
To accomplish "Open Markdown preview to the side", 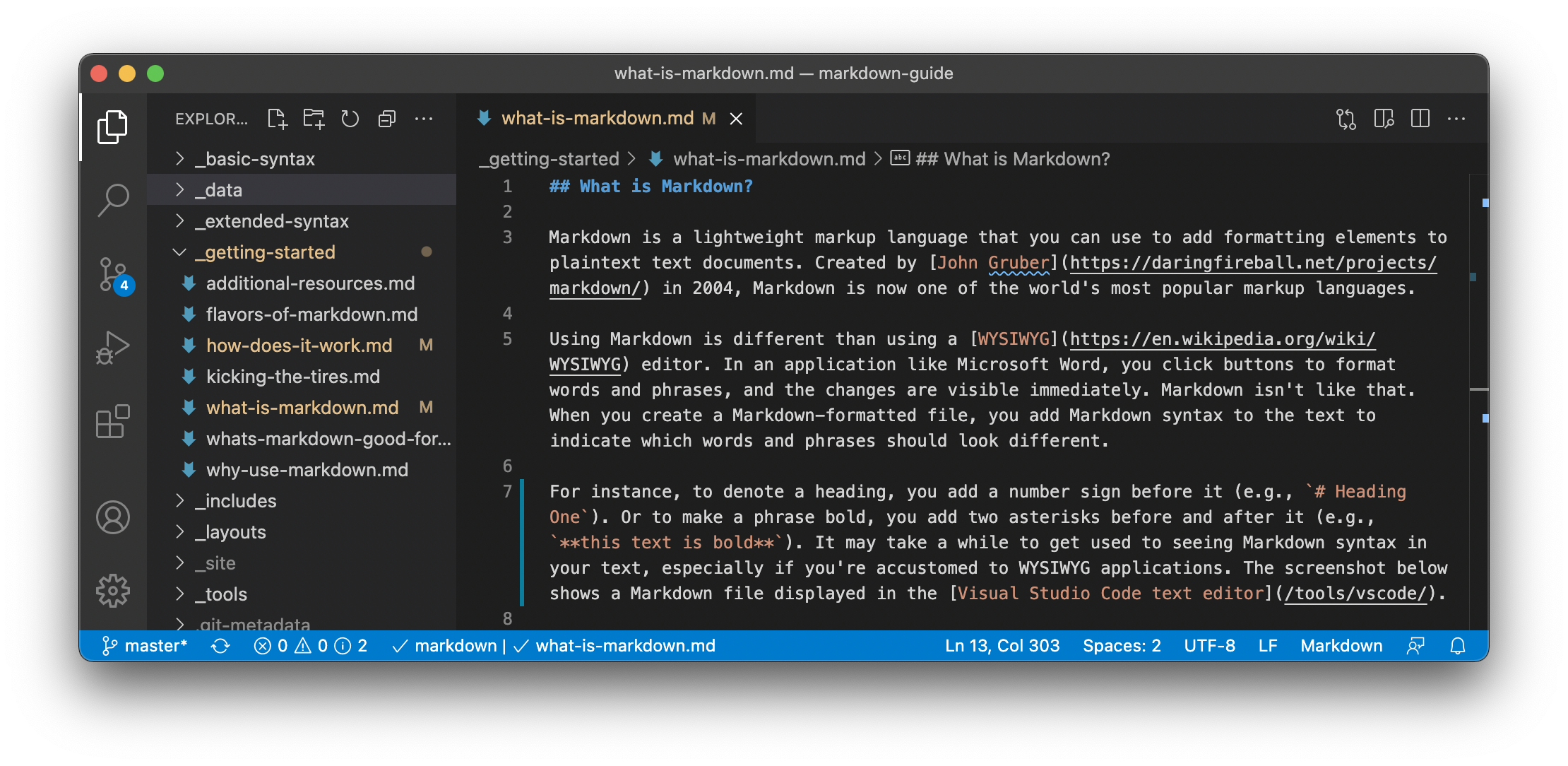I will tap(1384, 119).
